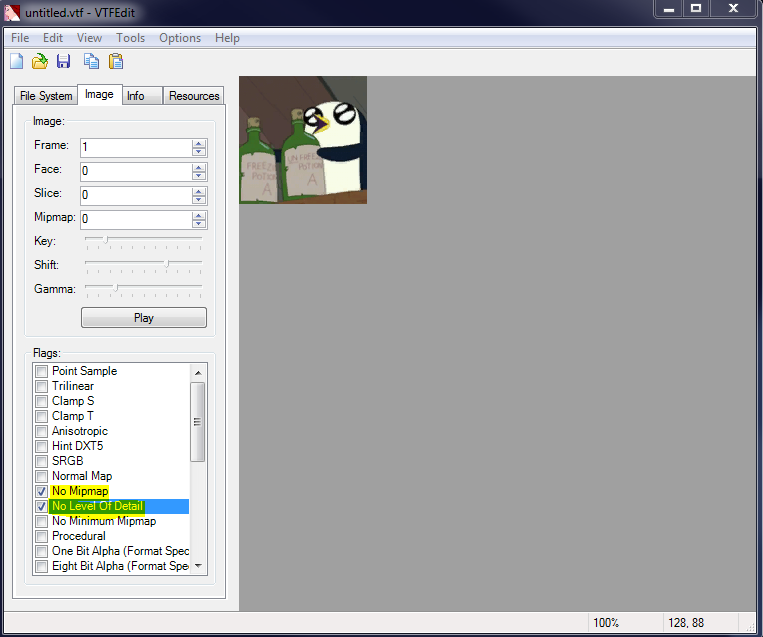The height and width of the screenshot is (637, 763).
Task: Open the Help menu
Action: [227, 38]
